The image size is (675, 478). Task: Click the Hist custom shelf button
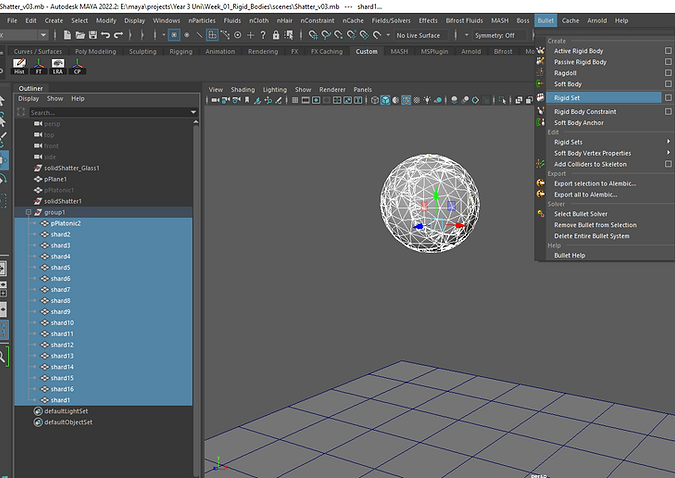(19, 66)
